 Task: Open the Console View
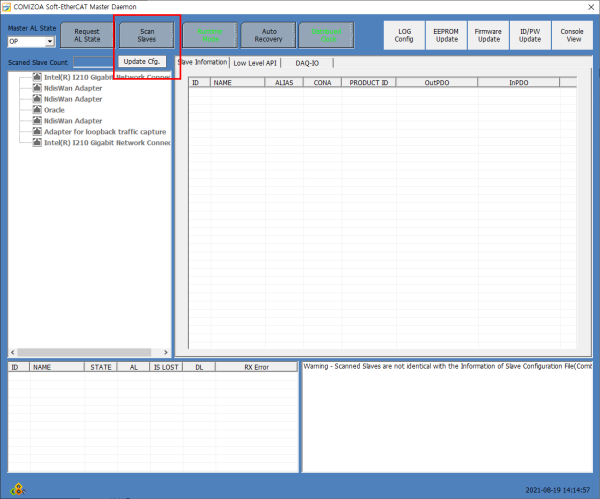[x=572, y=35]
